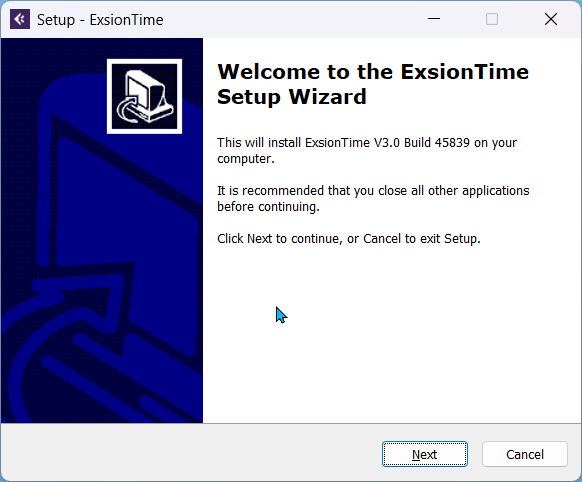Close the ExsionTime Setup window
The height and width of the screenshot is (482, 582).
tap(551, 19)
